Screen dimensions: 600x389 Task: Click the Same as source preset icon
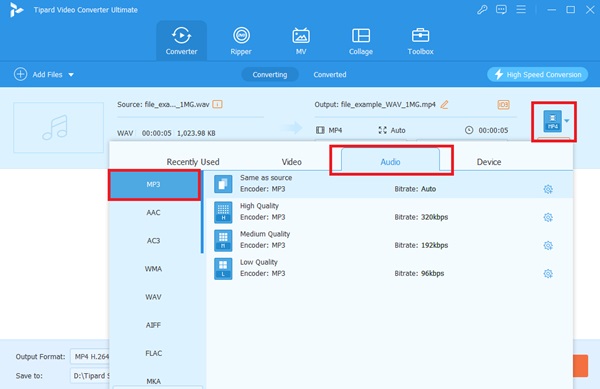[x=223, y=184]
